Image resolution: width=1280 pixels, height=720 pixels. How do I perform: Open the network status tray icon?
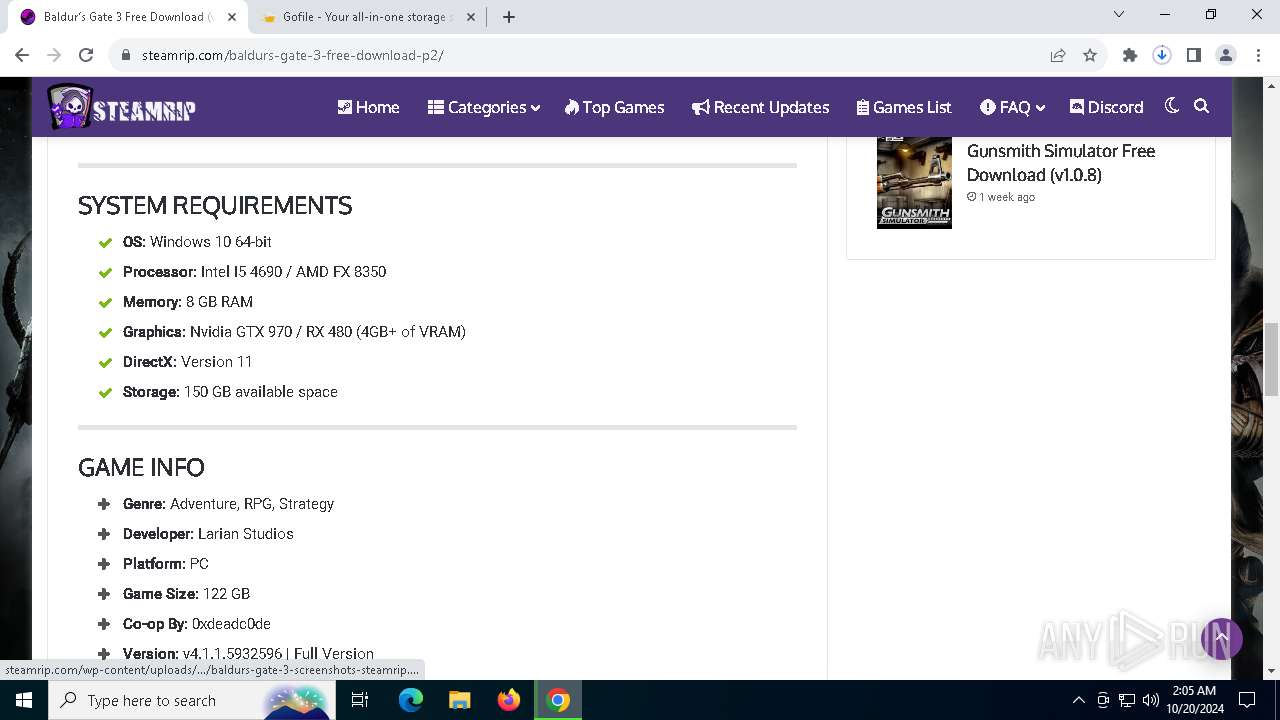1127,700
